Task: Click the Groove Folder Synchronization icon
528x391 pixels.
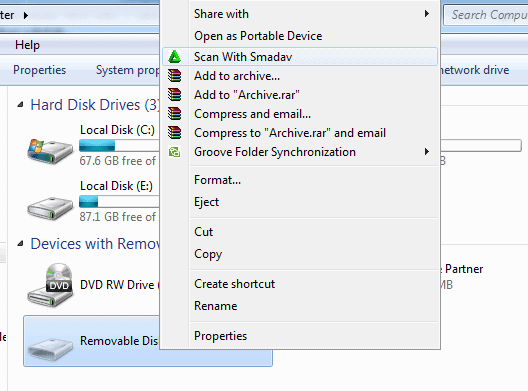Action: [174, 152]
